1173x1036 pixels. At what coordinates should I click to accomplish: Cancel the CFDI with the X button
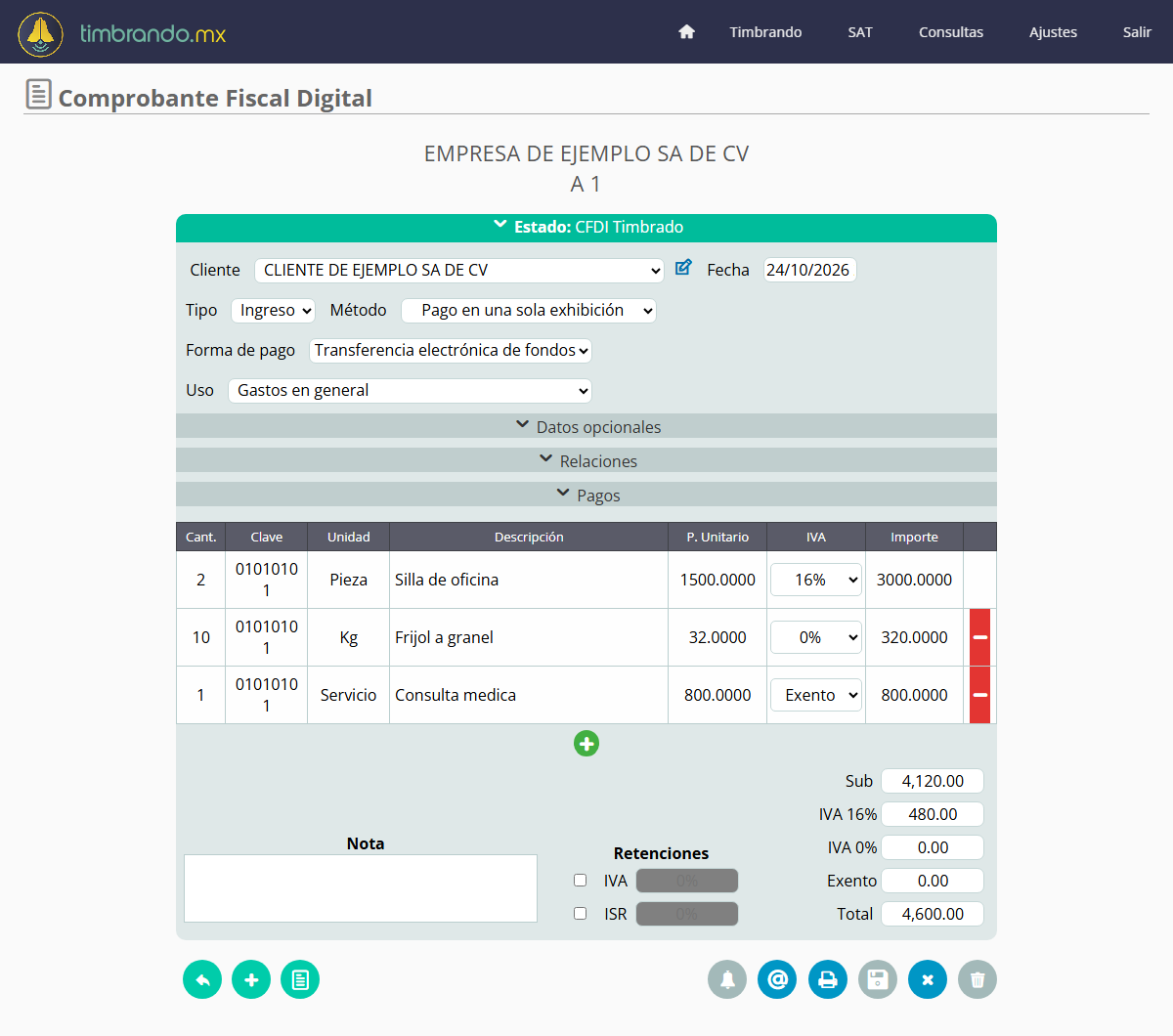pos(928,979)
